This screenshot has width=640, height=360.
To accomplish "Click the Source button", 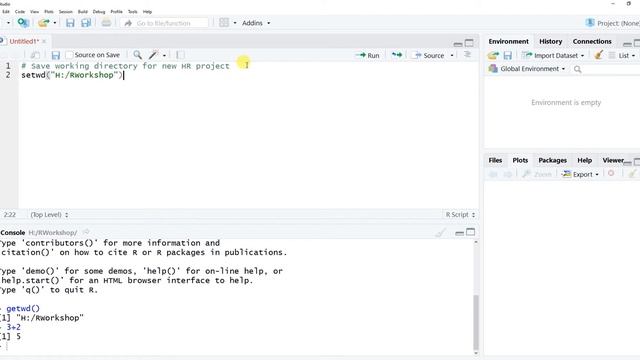I will click(x=429, y=55).
